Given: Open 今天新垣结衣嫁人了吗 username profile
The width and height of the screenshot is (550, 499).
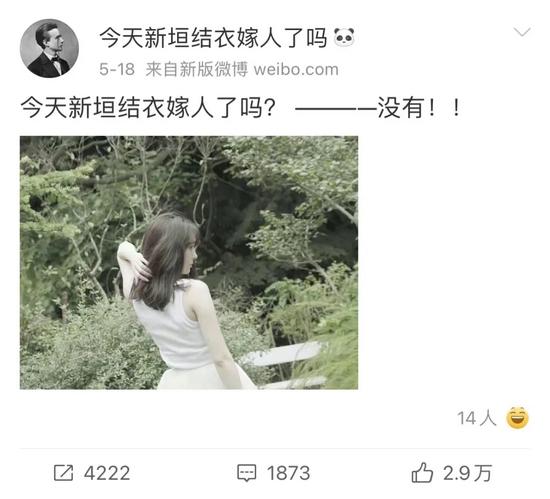Looking at the screenshot, I should (x=213, y=38).
